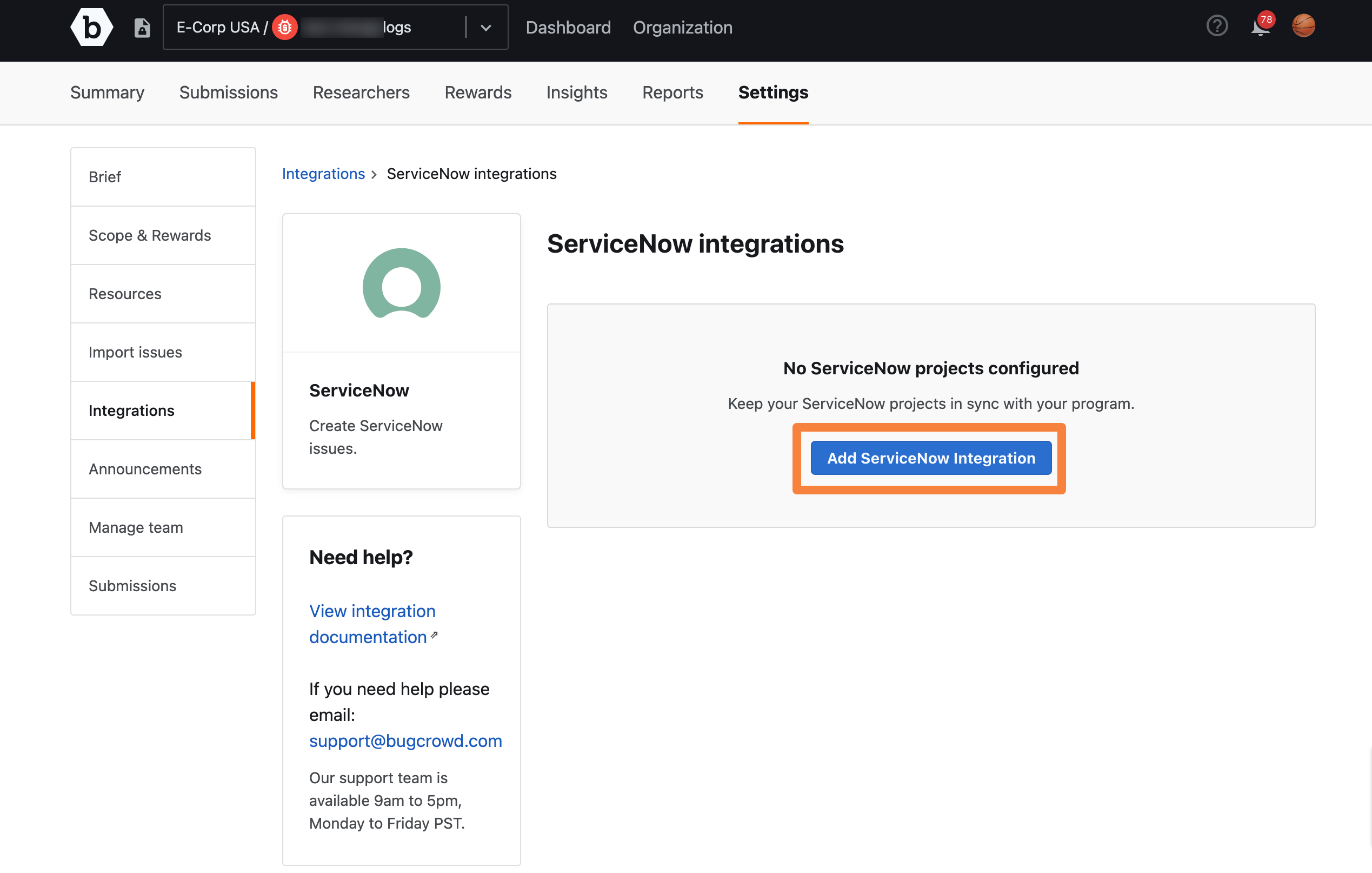Open Manage team in sidebar

click(x=163, y=527)
